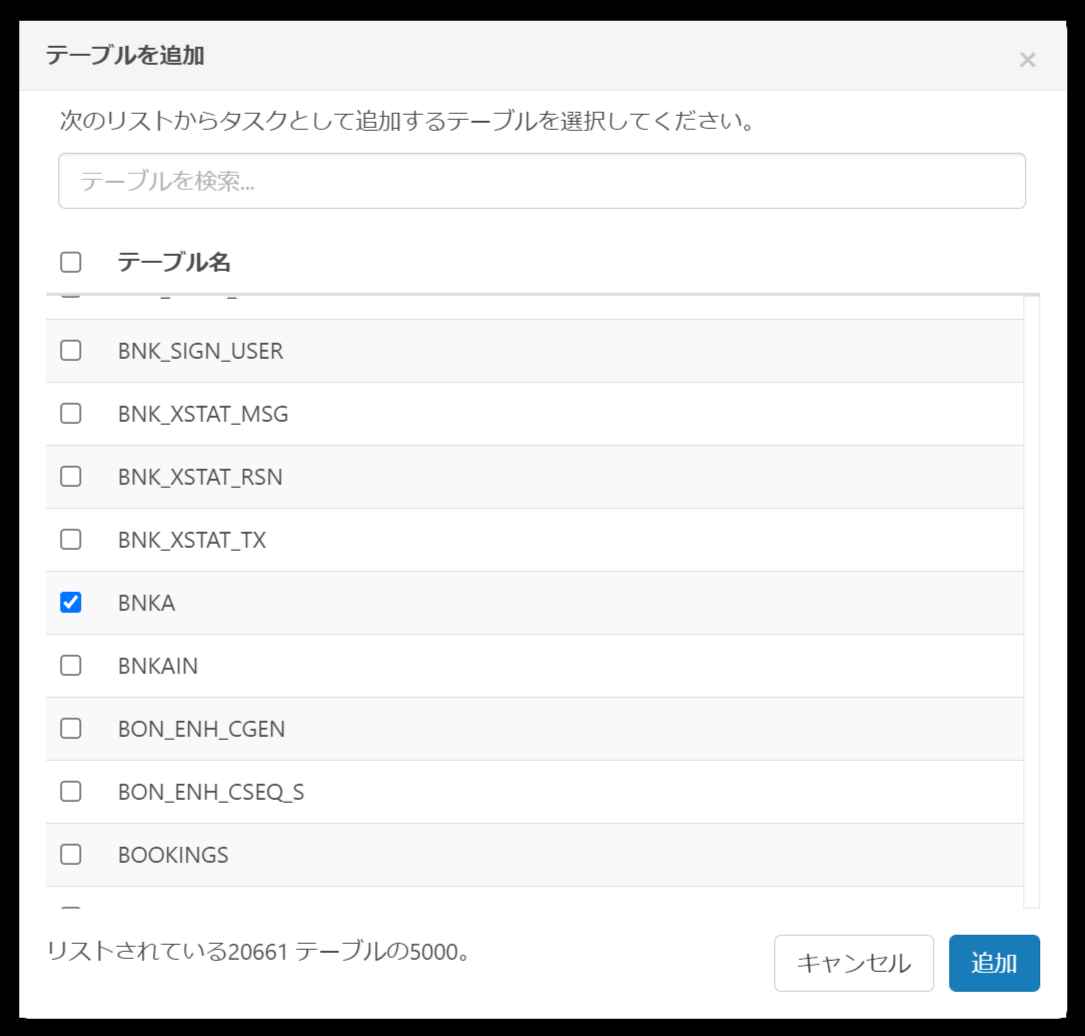Tick the BNKAIN checkbox

tap(71, 666)
